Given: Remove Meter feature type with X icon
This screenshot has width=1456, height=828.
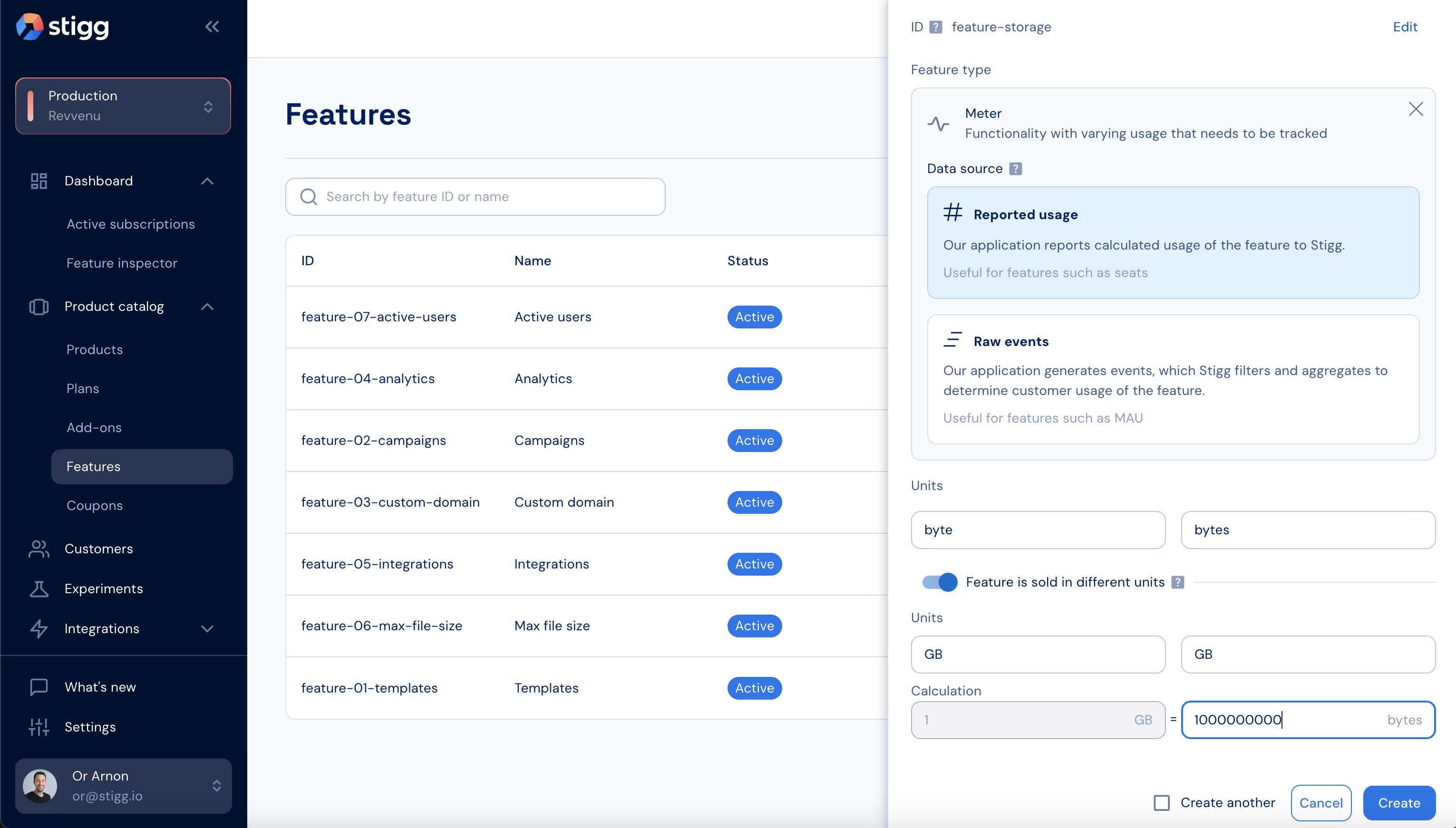Looking at the screenshot, I should pos(1416,109).
